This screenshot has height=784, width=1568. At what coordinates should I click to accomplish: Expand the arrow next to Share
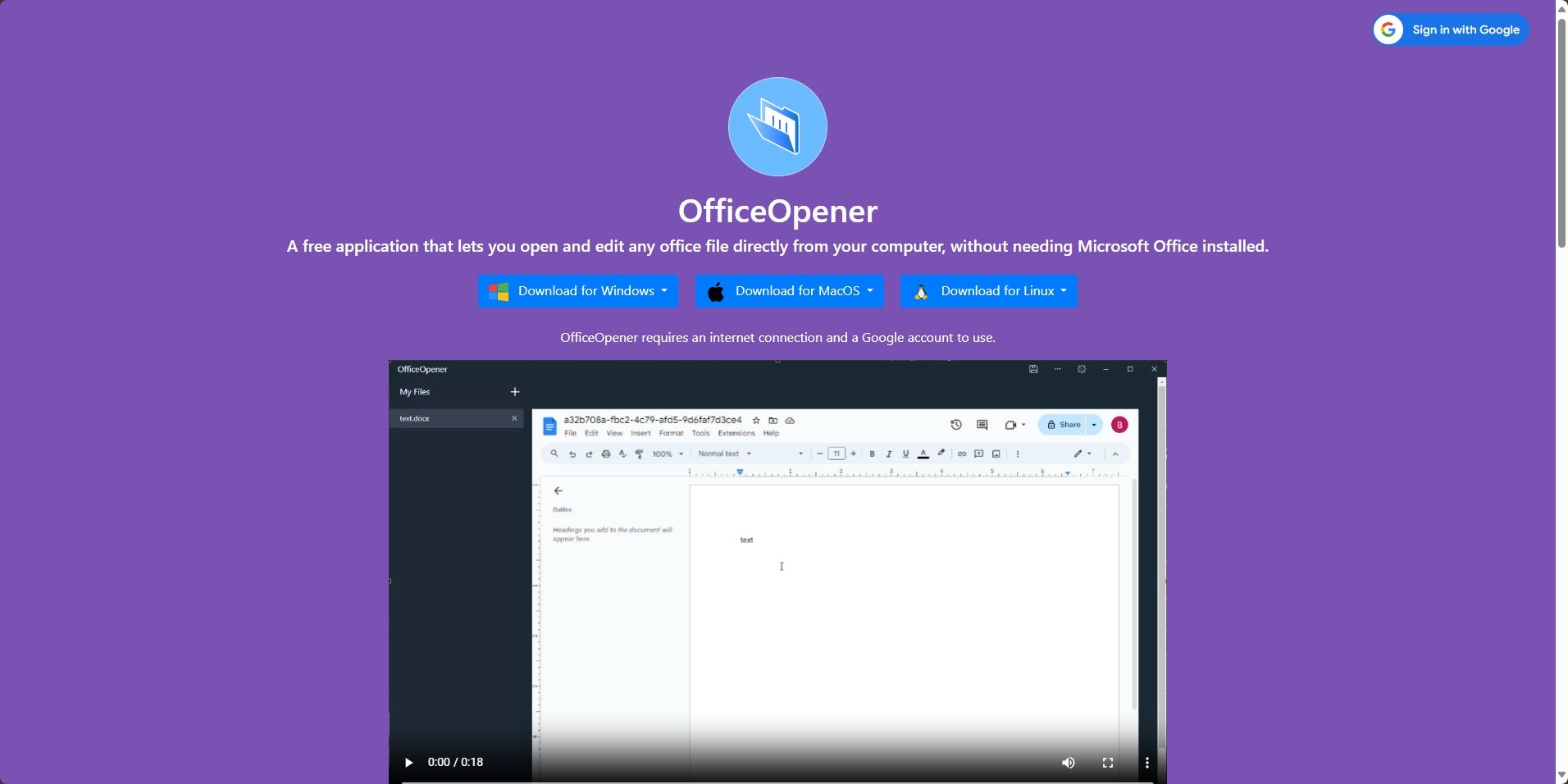1094,425
